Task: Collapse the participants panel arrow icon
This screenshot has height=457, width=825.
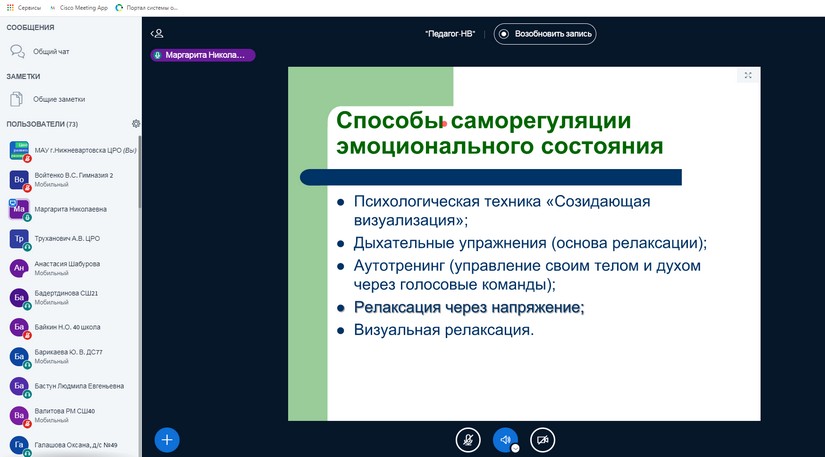Action: (157, 34)
